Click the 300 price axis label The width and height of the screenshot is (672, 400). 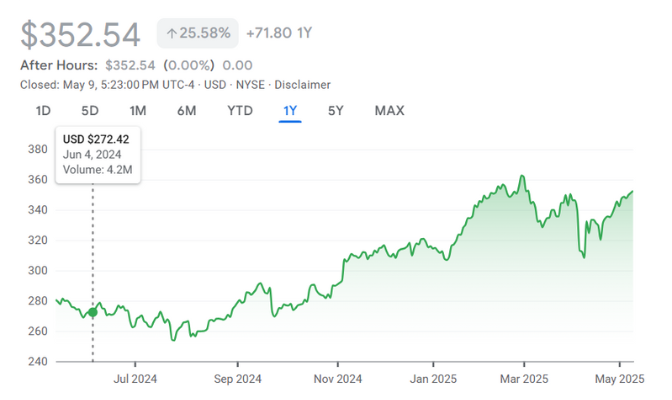pyautogui.click(x=38, y=271)
